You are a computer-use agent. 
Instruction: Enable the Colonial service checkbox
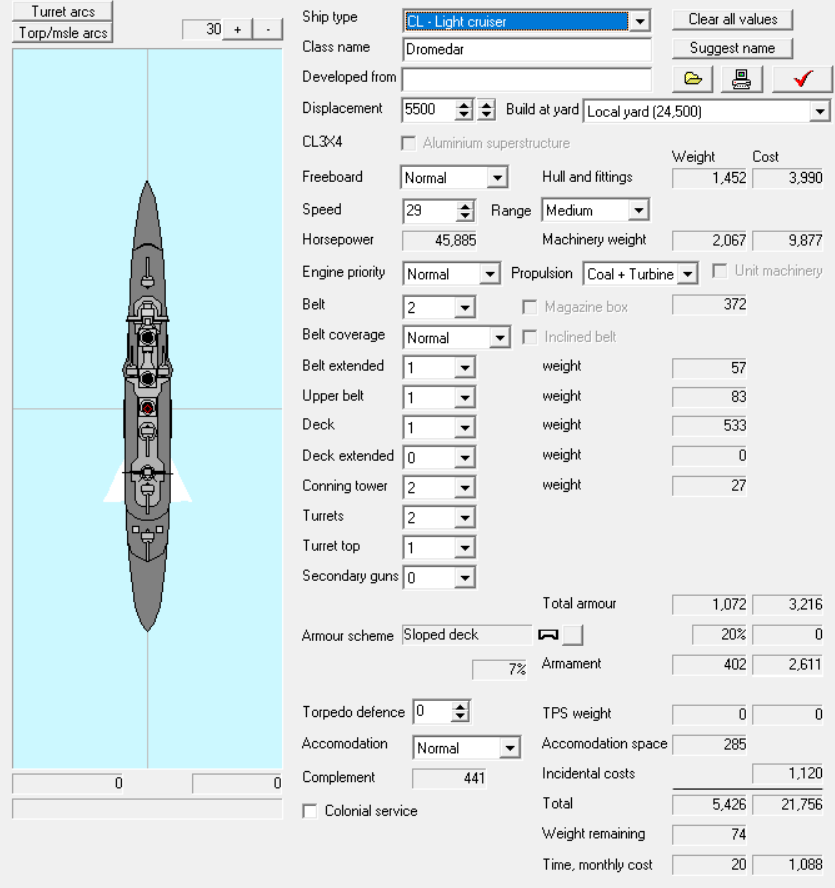click(310, 811)
